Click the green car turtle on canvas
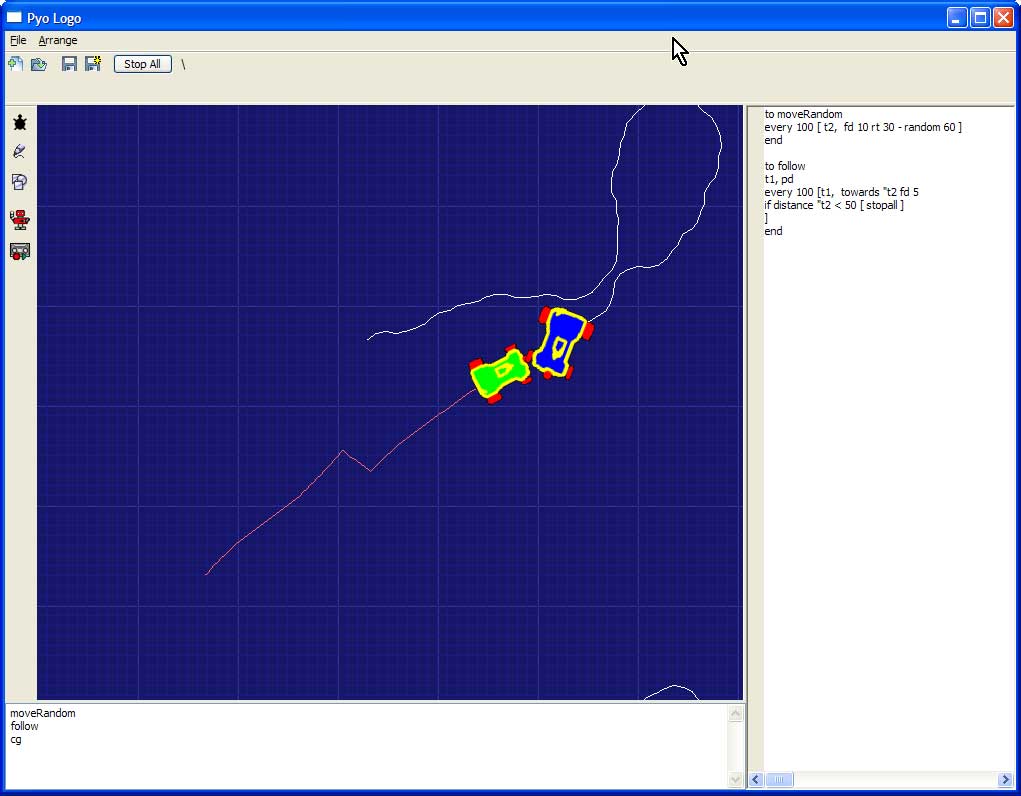 pyautogui.click(x=499, y=374)
